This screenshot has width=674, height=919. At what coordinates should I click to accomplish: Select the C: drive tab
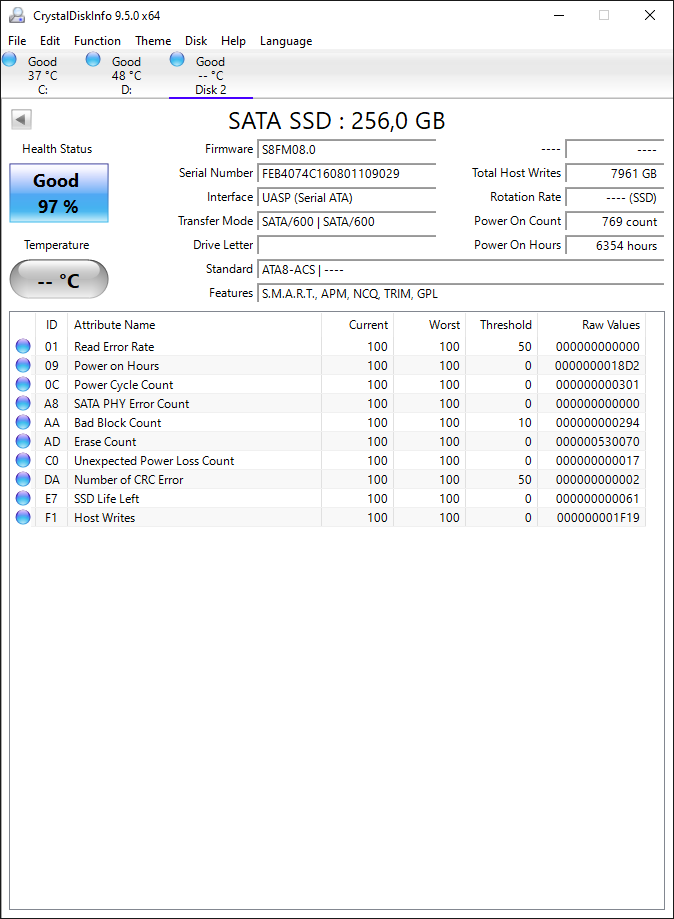point(42,76)
